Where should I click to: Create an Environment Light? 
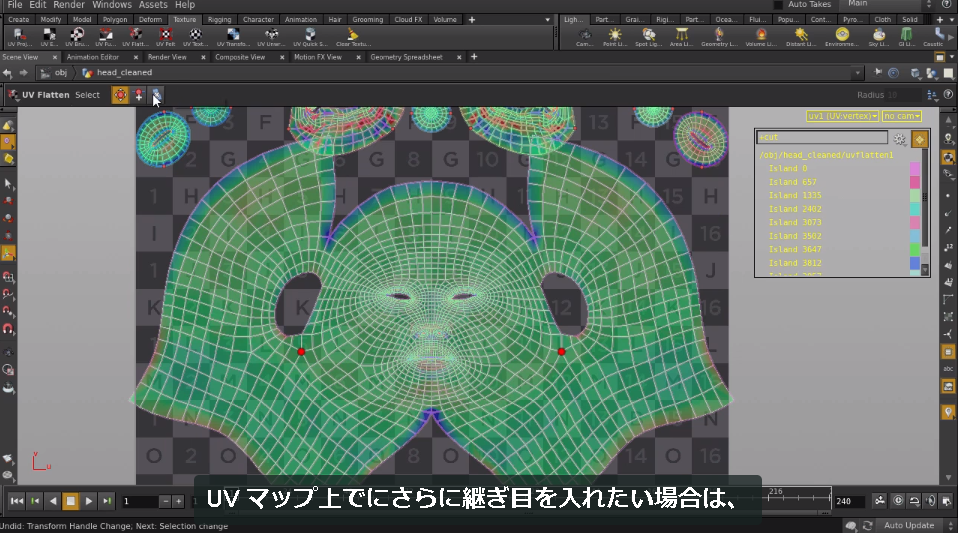click(842, 37)
